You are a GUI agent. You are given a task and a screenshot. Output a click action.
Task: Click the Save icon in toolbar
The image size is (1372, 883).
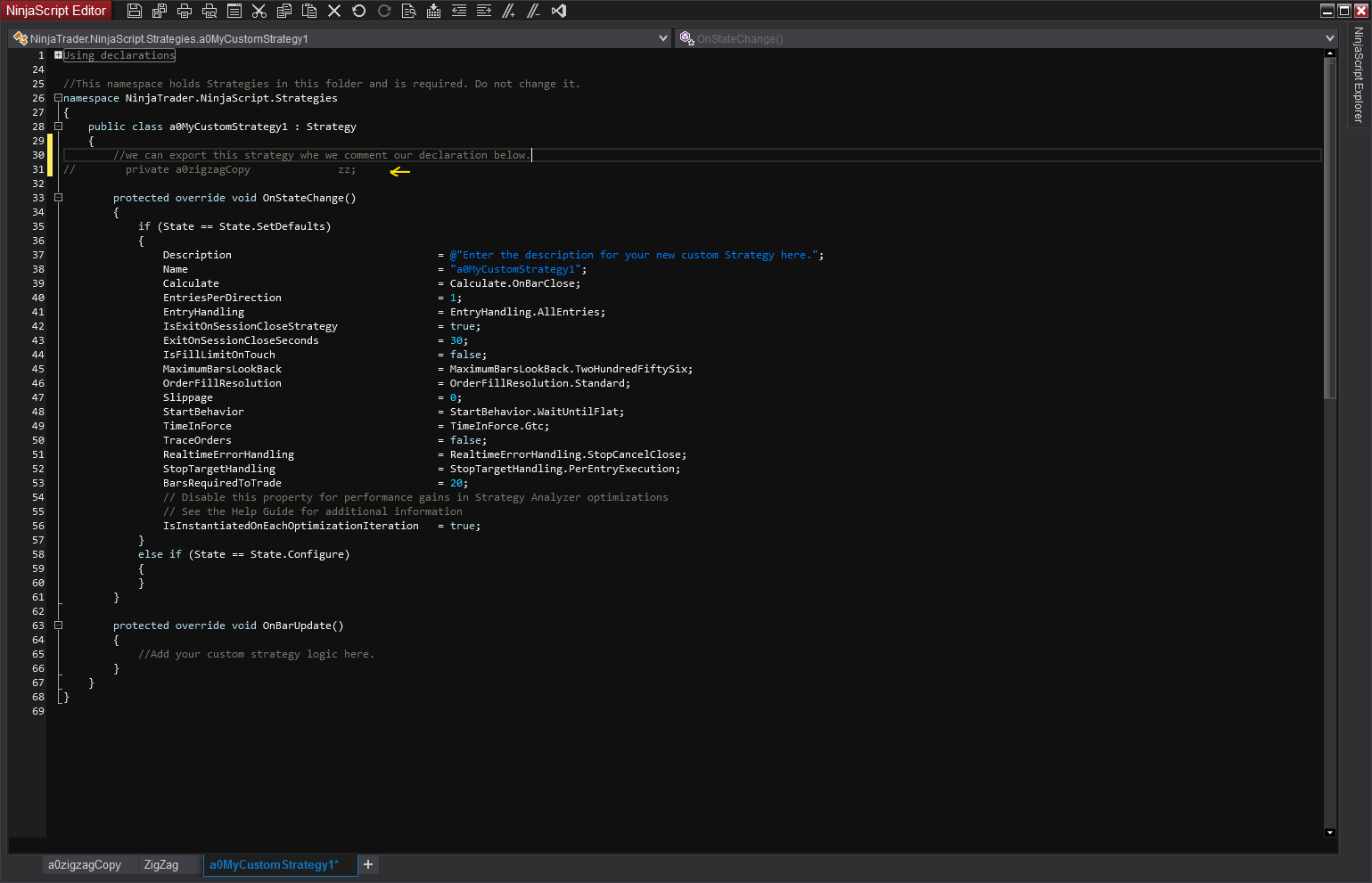click(x=135, y=11)
